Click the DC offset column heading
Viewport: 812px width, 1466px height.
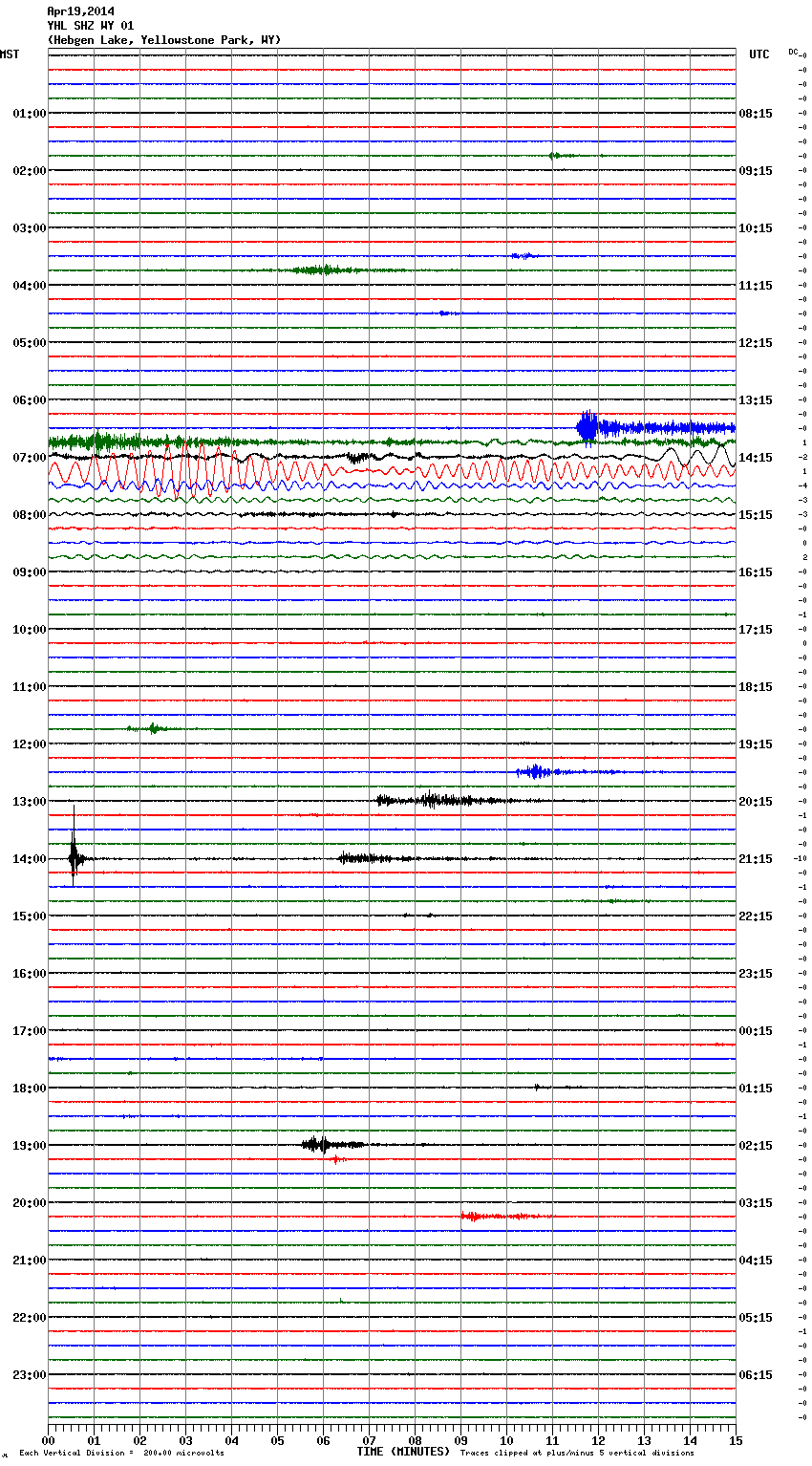pos(793,52)
